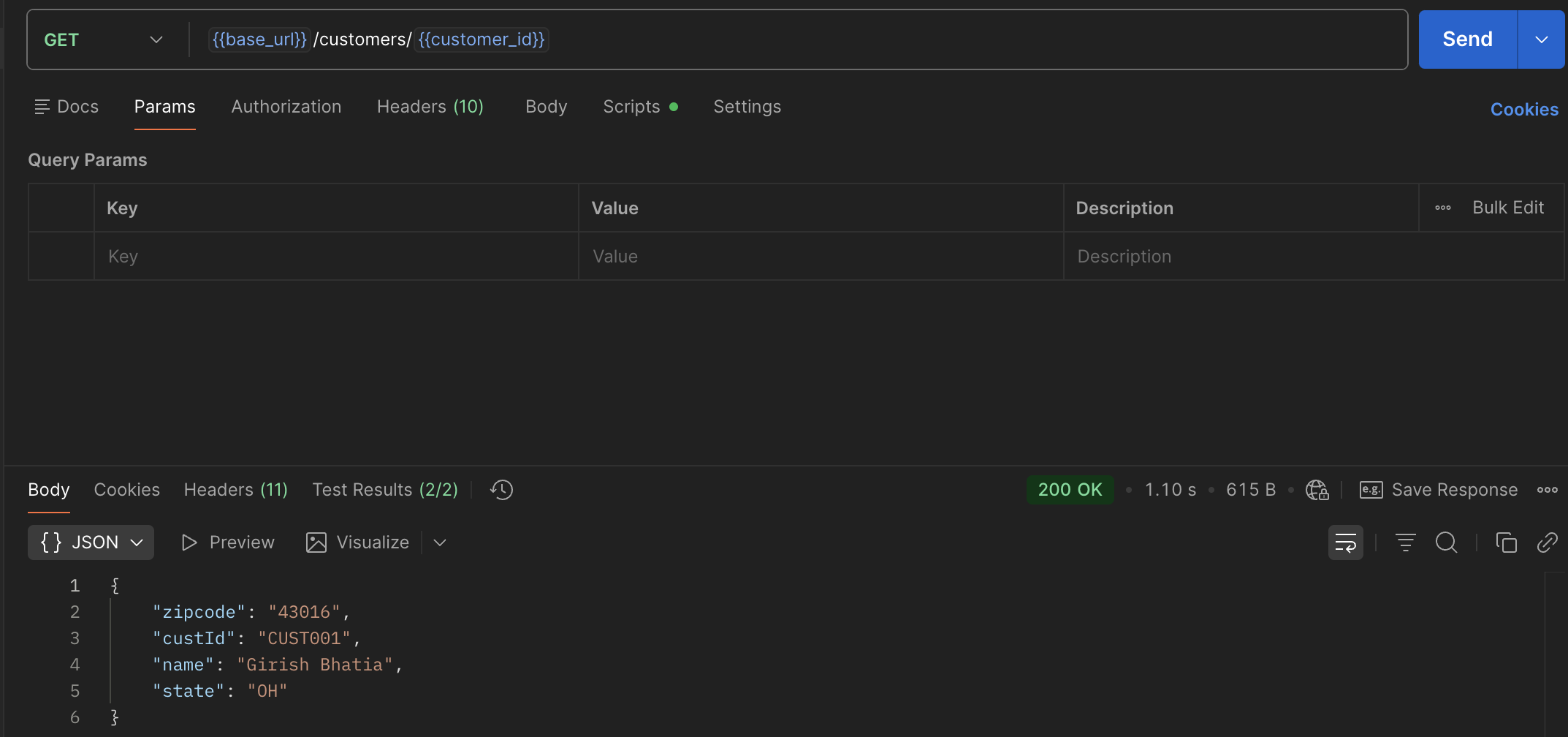Click the network globe lock icon

[1317, 490]
